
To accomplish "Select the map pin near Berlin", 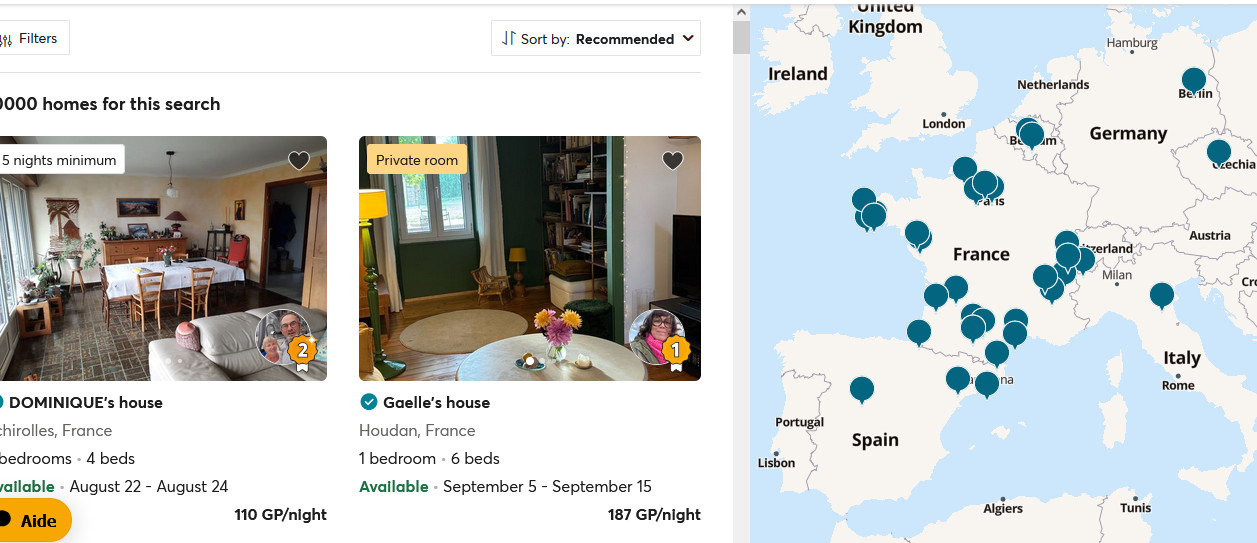I will [x=1193, y=80].
